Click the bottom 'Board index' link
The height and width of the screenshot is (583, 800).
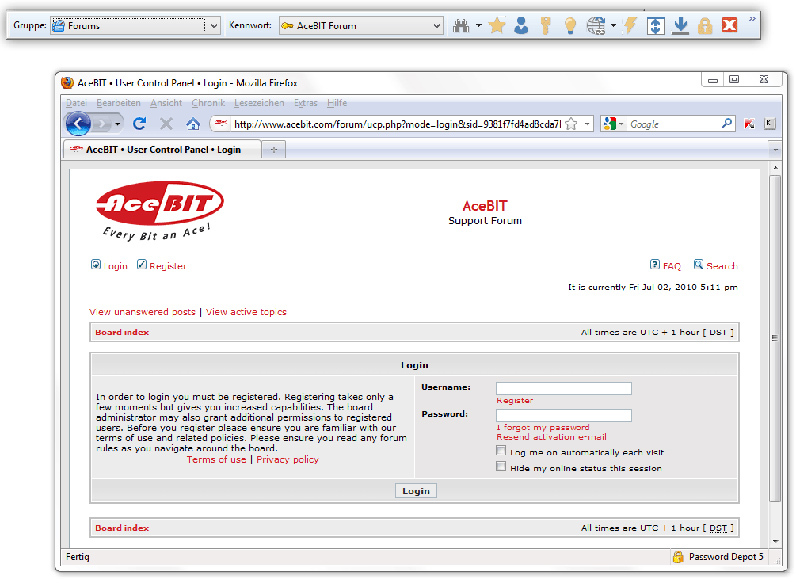122,528
